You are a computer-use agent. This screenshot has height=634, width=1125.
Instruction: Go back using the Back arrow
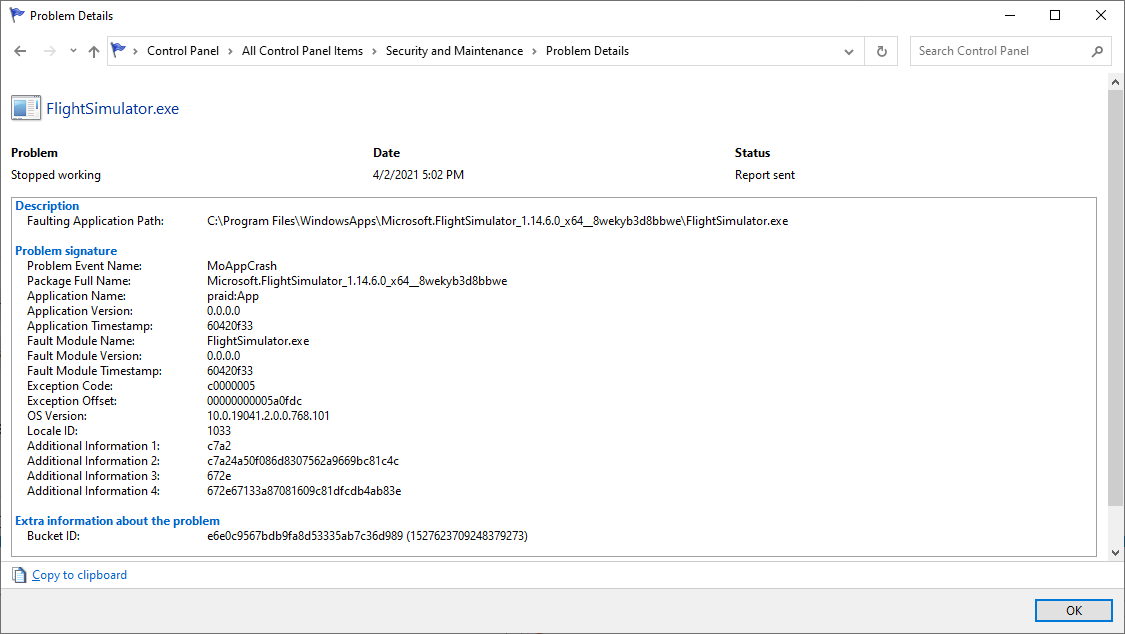[20, 51]
